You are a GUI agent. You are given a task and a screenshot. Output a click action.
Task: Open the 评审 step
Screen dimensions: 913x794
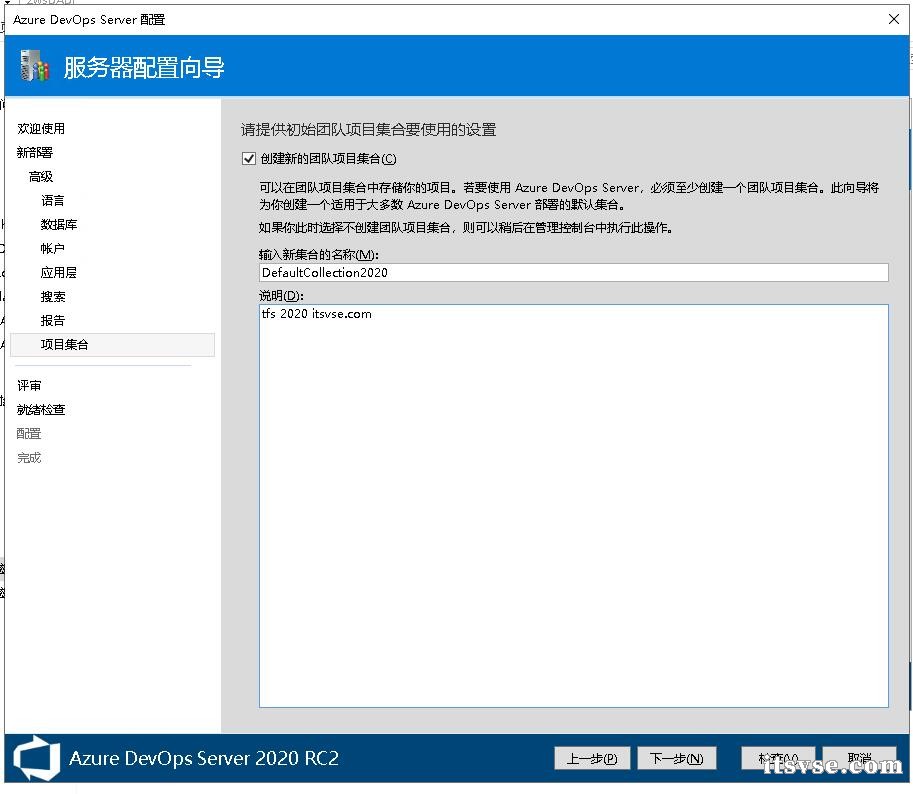(x=29, y=385)
